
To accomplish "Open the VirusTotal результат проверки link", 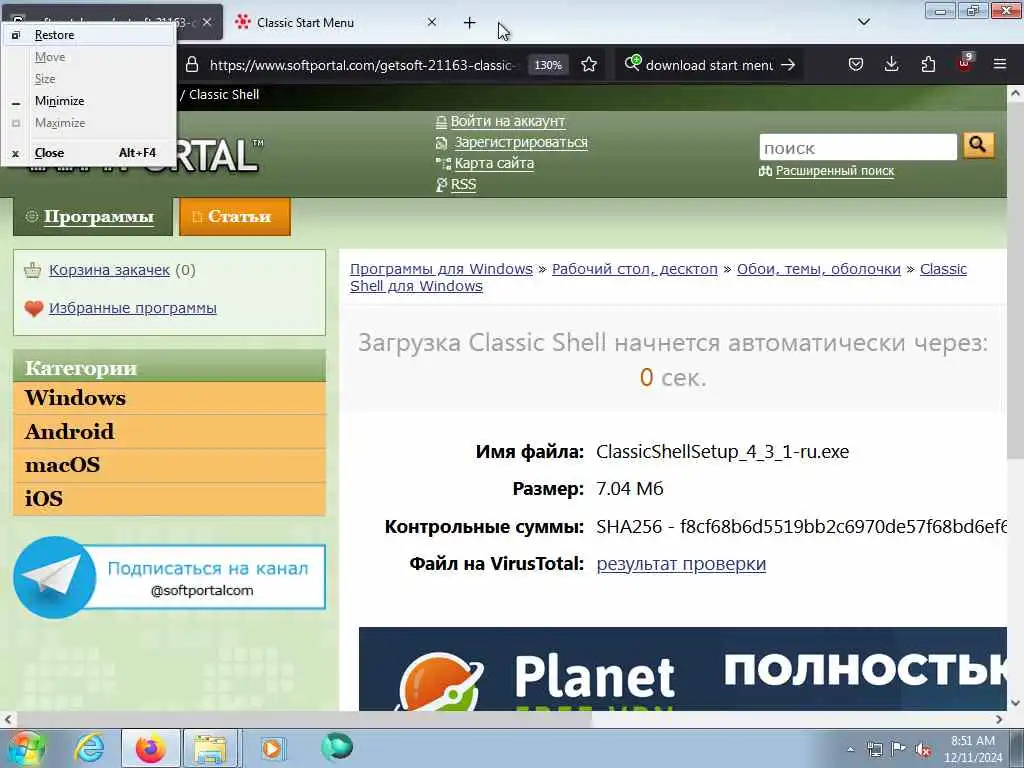I will click(681, 564).
